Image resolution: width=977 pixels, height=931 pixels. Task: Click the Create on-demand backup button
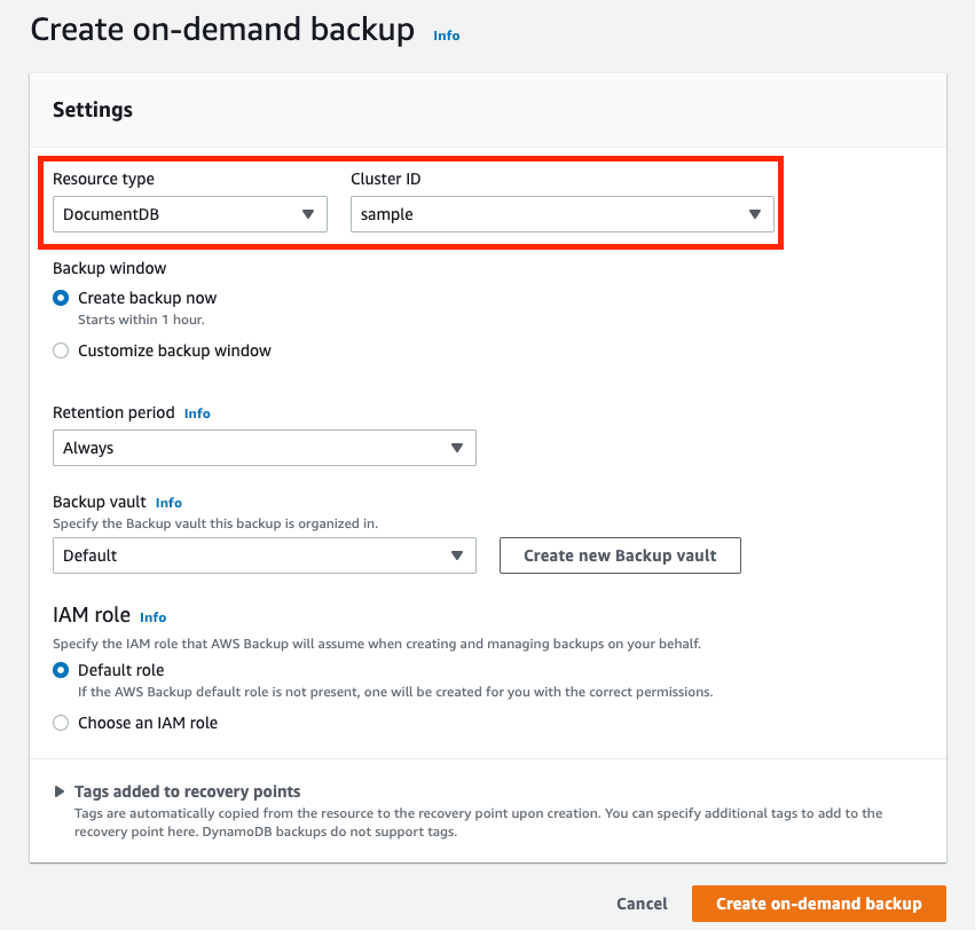[x=818, y=903]
